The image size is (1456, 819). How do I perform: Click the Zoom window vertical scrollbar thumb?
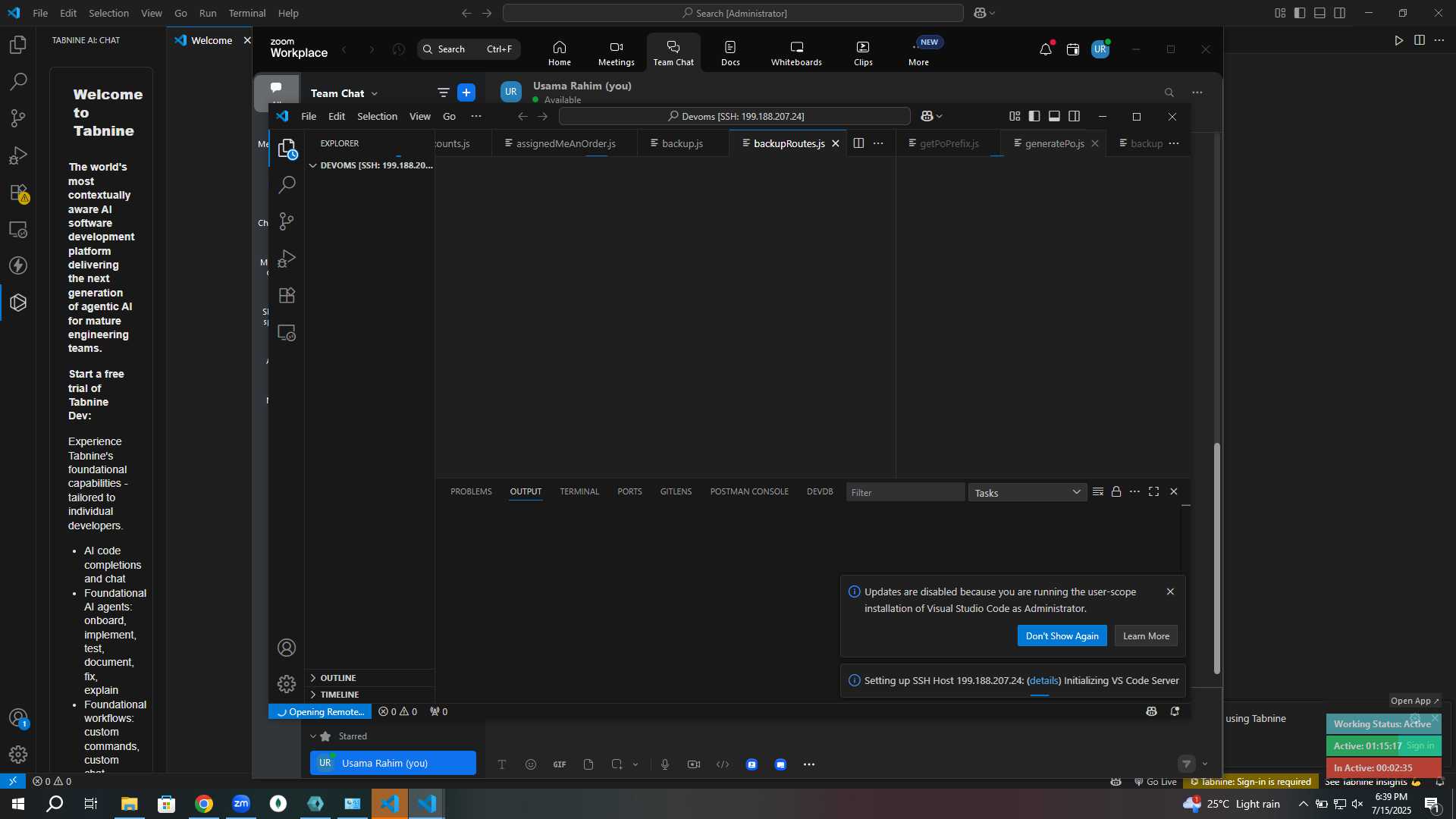coord(1217,558)
